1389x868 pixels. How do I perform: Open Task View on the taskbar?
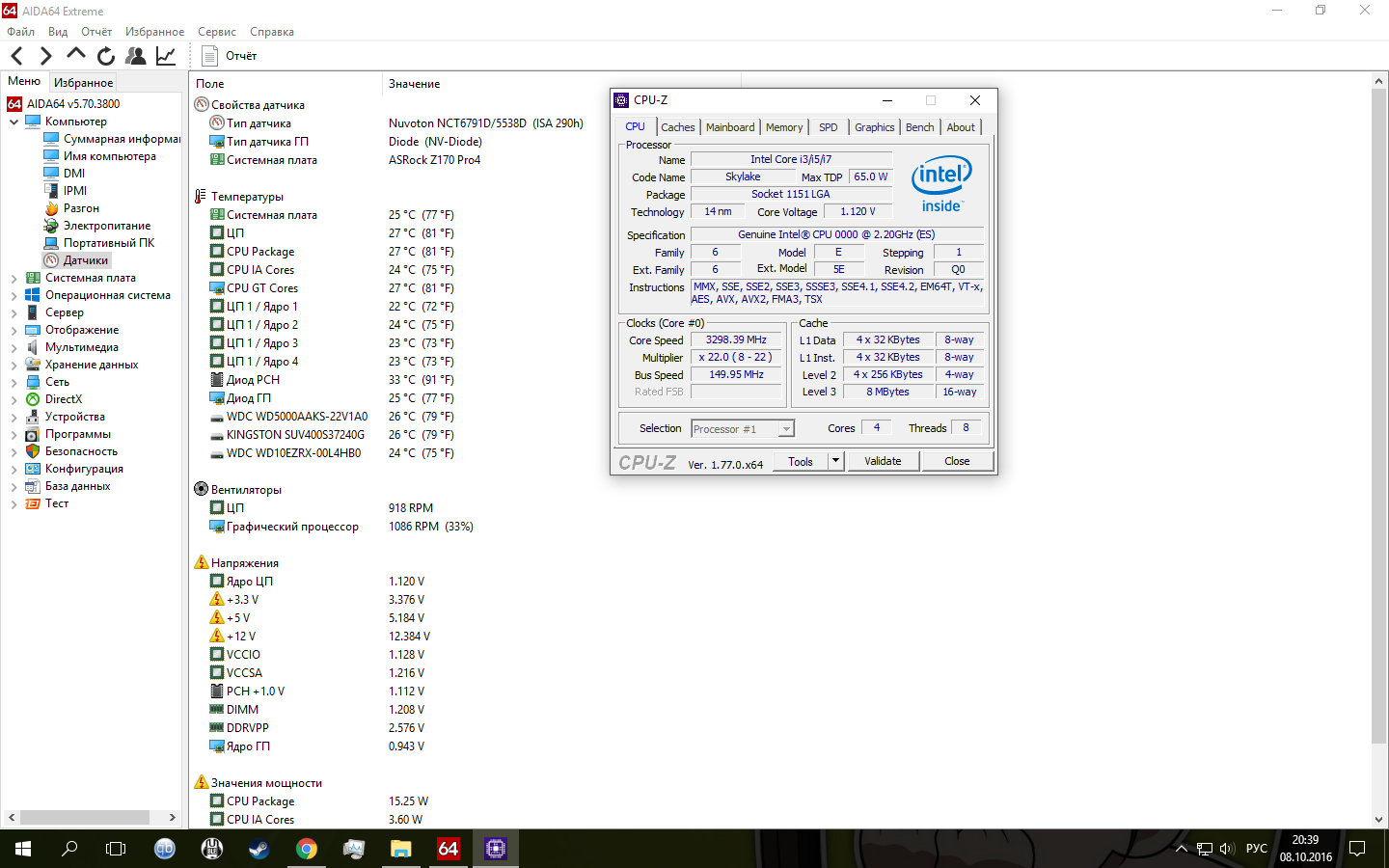click(116, 849)
